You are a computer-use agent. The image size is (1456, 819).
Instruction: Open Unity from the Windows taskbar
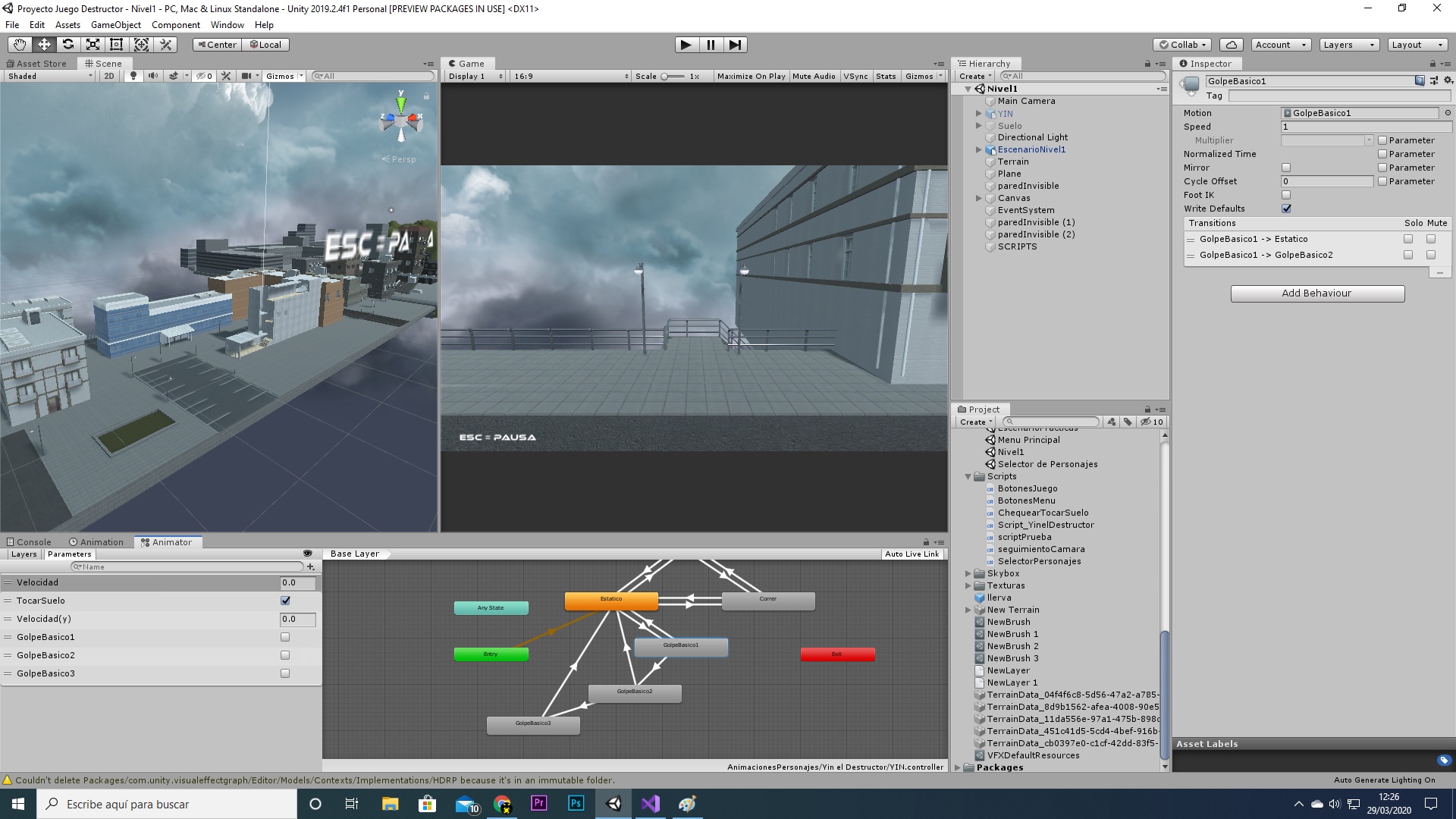[x=613, y=804]
